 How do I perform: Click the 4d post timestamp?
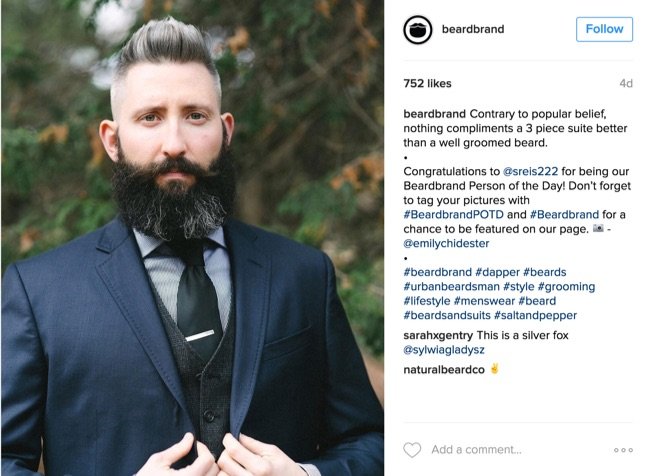(x=626, y=84)
